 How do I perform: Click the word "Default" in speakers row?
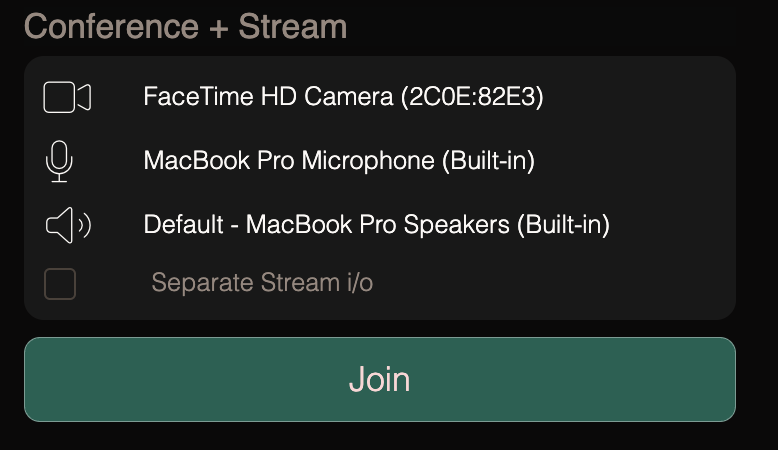pos(184,225)
